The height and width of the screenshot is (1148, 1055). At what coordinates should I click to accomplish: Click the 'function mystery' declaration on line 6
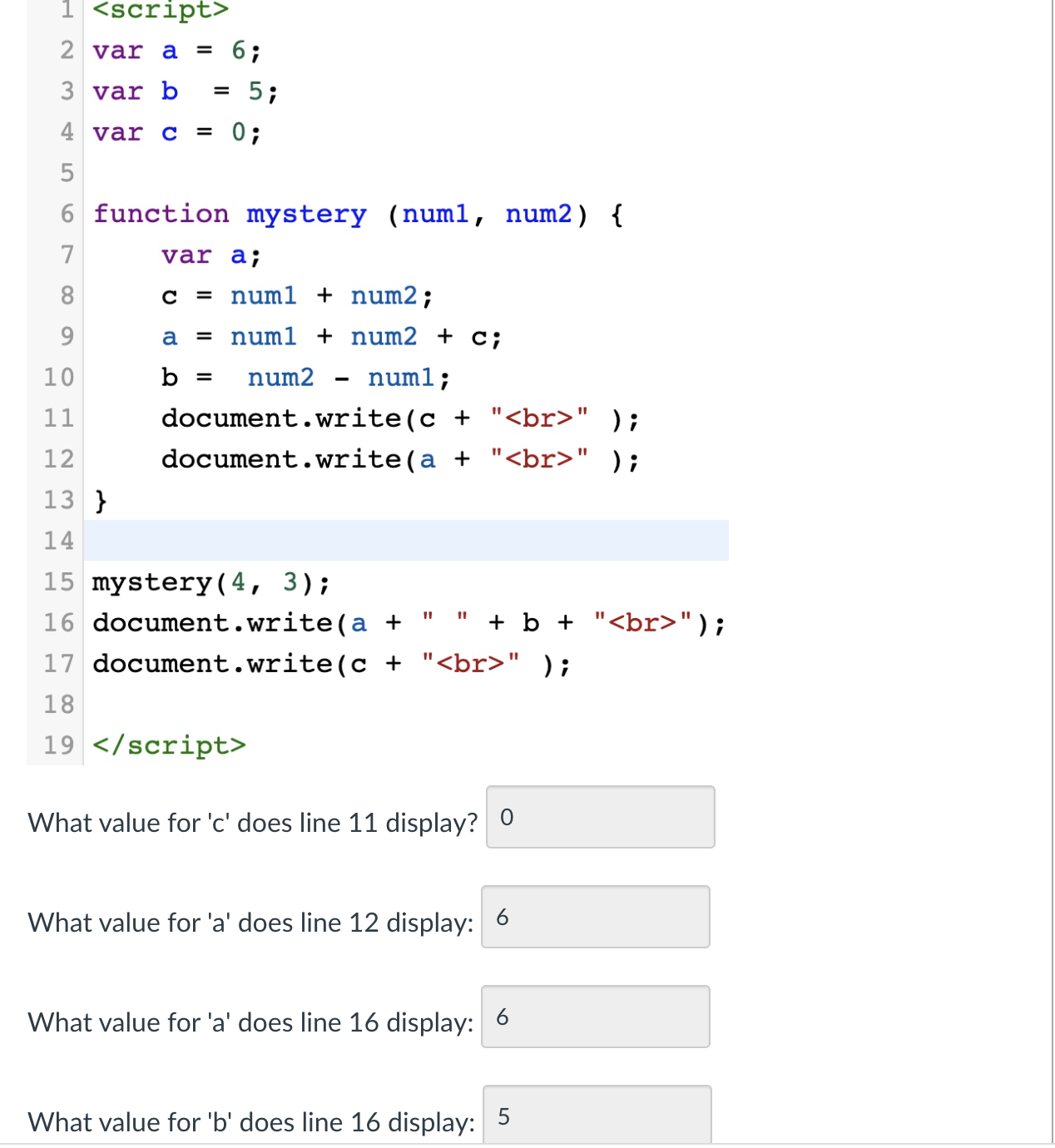click(358, 215)
